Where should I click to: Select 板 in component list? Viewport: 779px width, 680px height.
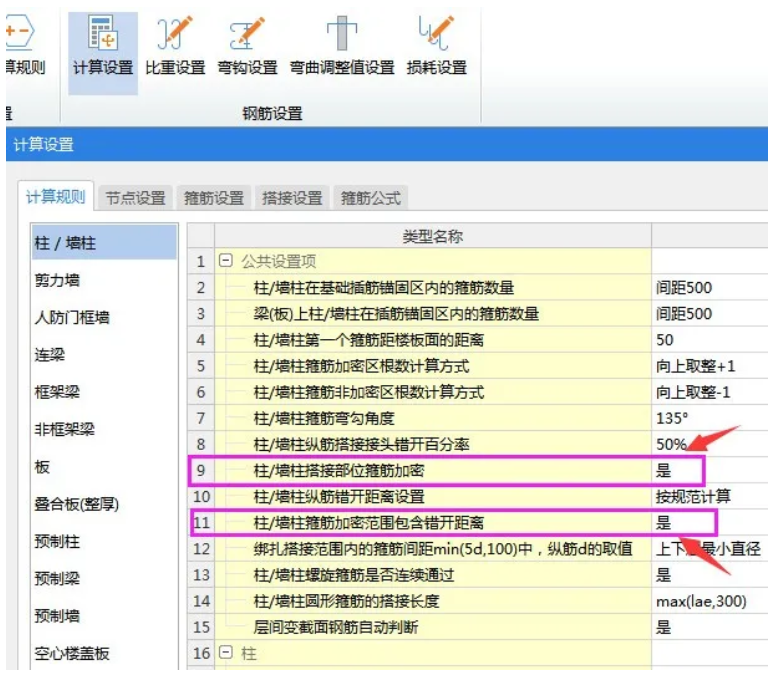(x=104, y=467)
